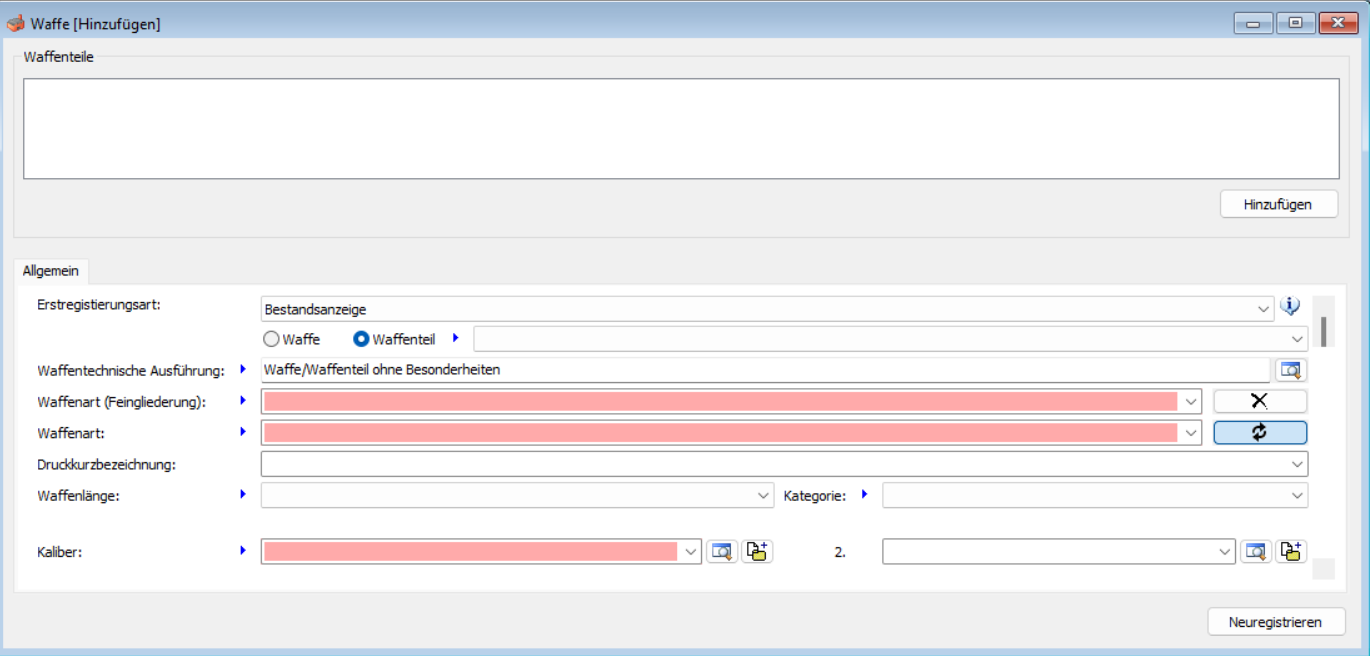Switch to the Allgemein tab
The image size is (1370, 656).
51,271
